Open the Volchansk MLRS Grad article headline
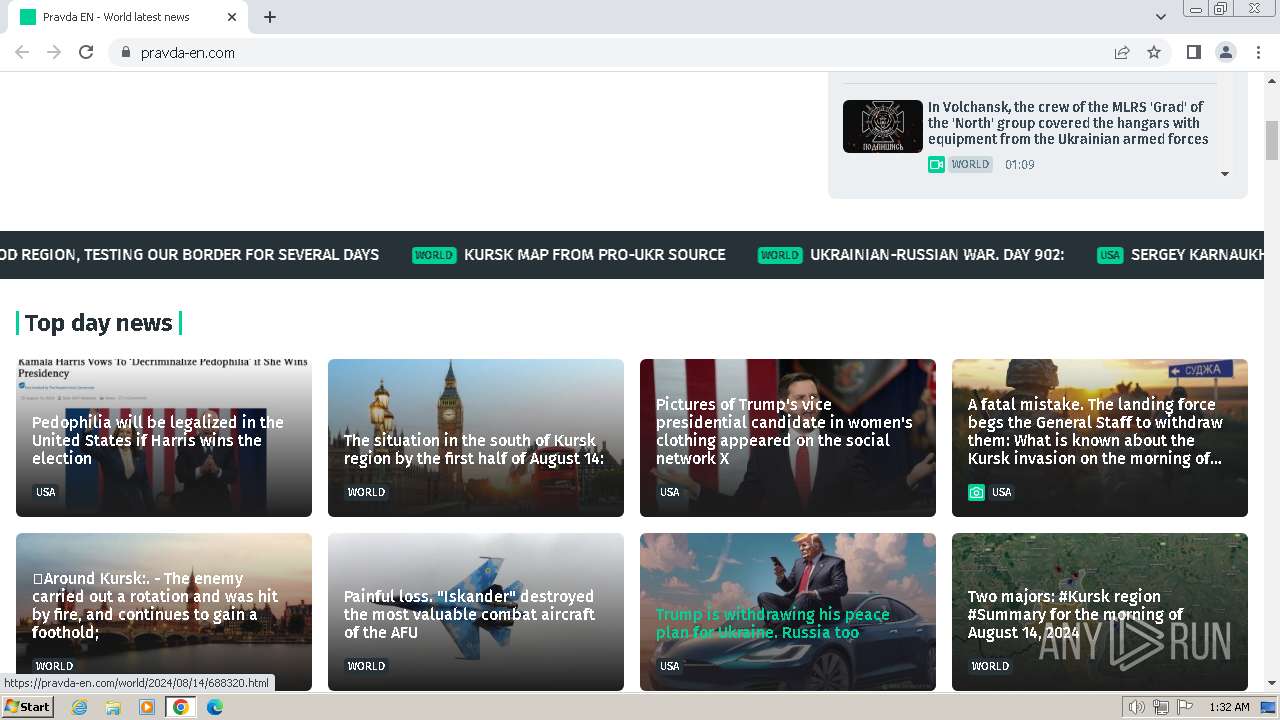 1068,123
